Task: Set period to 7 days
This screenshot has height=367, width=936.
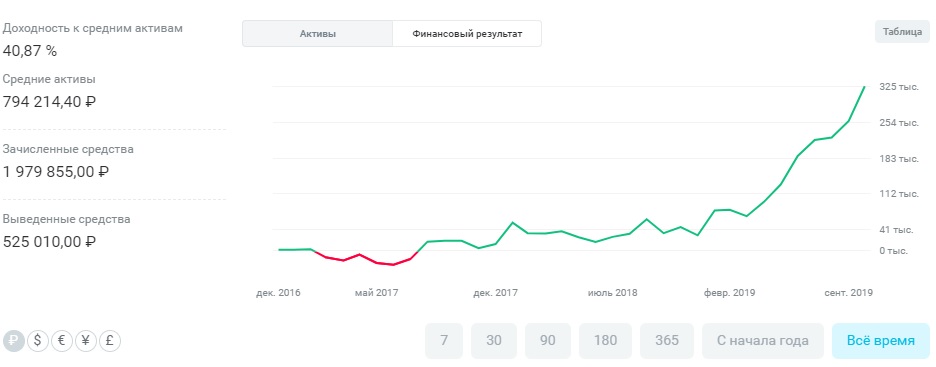Action: click(444, 341)
